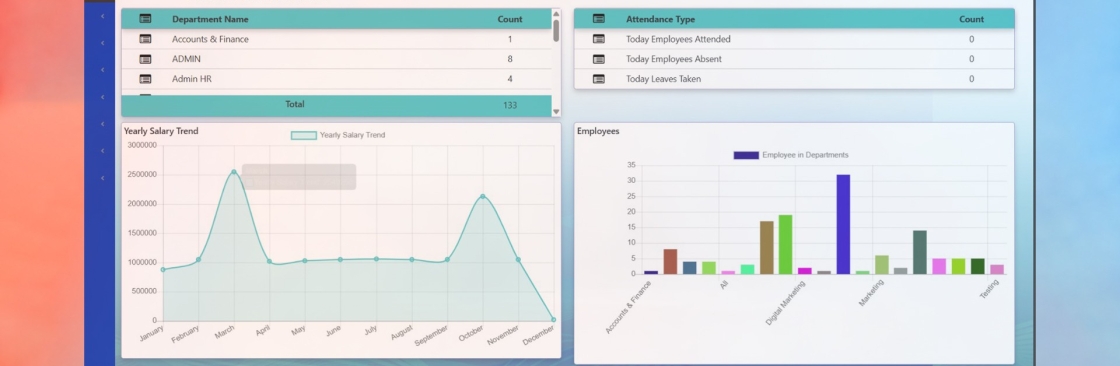The image size is (1120, 366).
Task: Click the count 8 in ADMIN row
Action: [510, 59]
